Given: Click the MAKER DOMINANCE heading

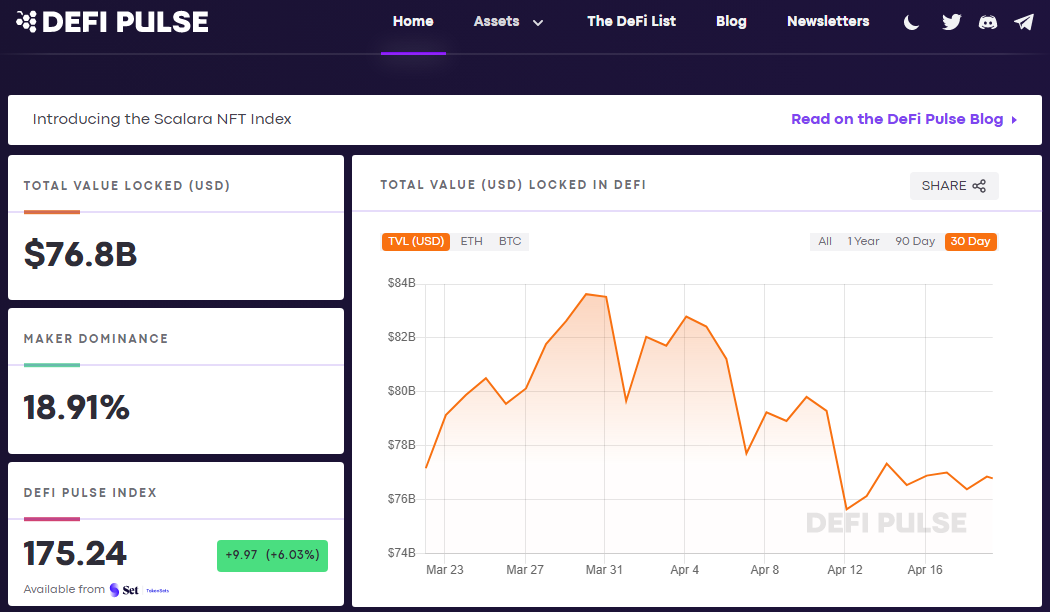Looking at the screenshot, I should click(96, 339).
